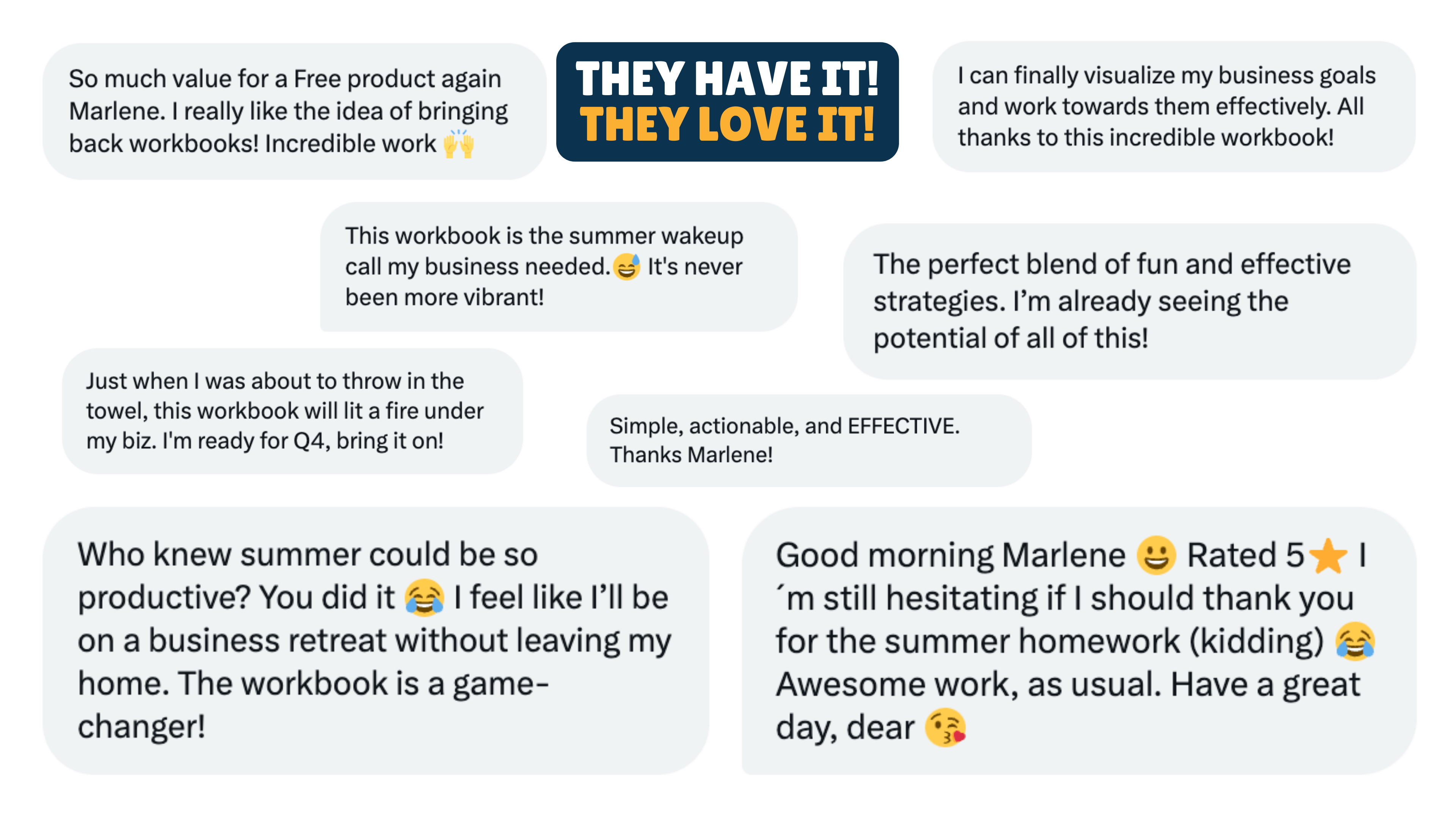This screenshot has width=1456, height=819.
Task: Click the raised hands emoji after Incredible work
Action: coord(458,144)
